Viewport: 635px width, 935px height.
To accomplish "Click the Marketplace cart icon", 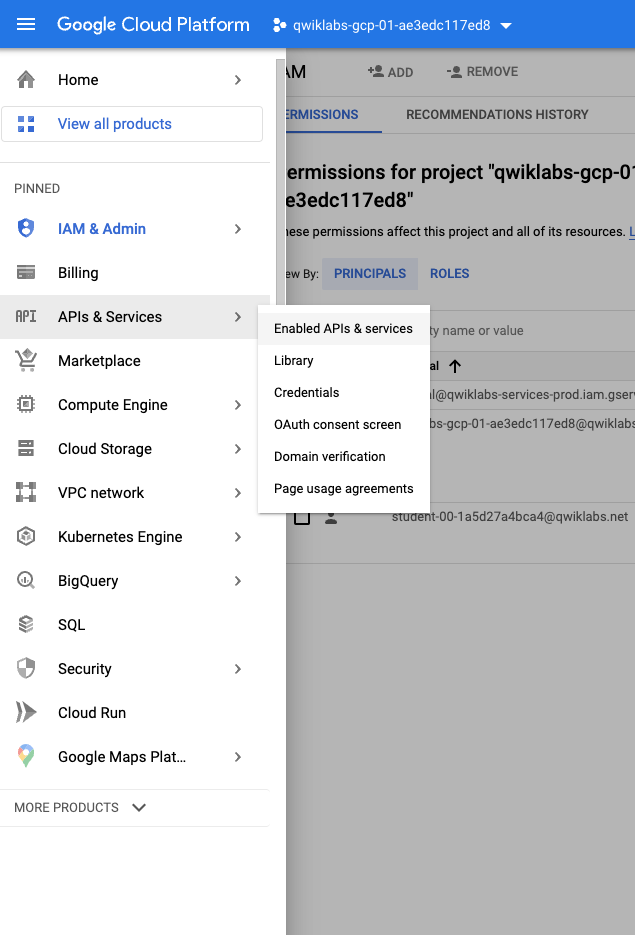I will click(x=27, y=361).
